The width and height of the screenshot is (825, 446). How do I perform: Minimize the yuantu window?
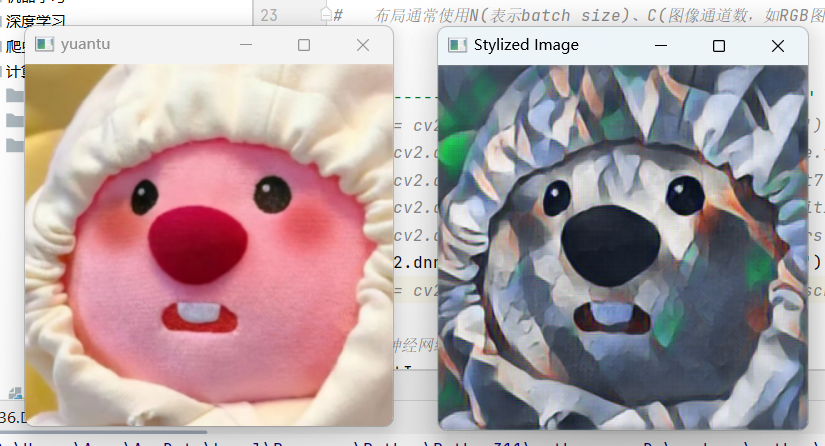[x=246, y=45]
